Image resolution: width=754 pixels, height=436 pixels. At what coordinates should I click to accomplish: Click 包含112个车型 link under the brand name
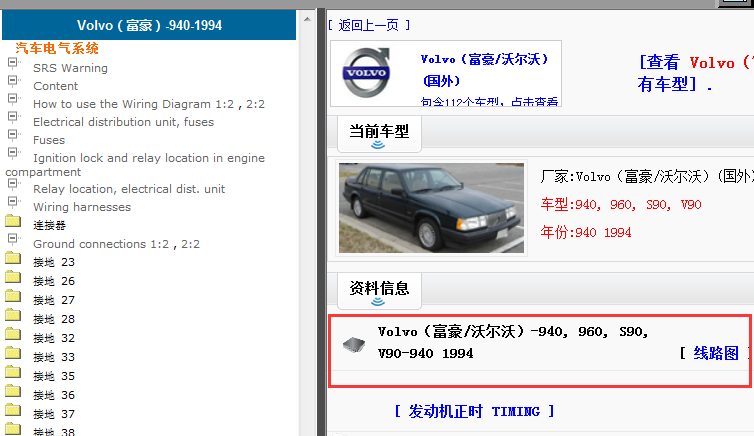point(489,101)
